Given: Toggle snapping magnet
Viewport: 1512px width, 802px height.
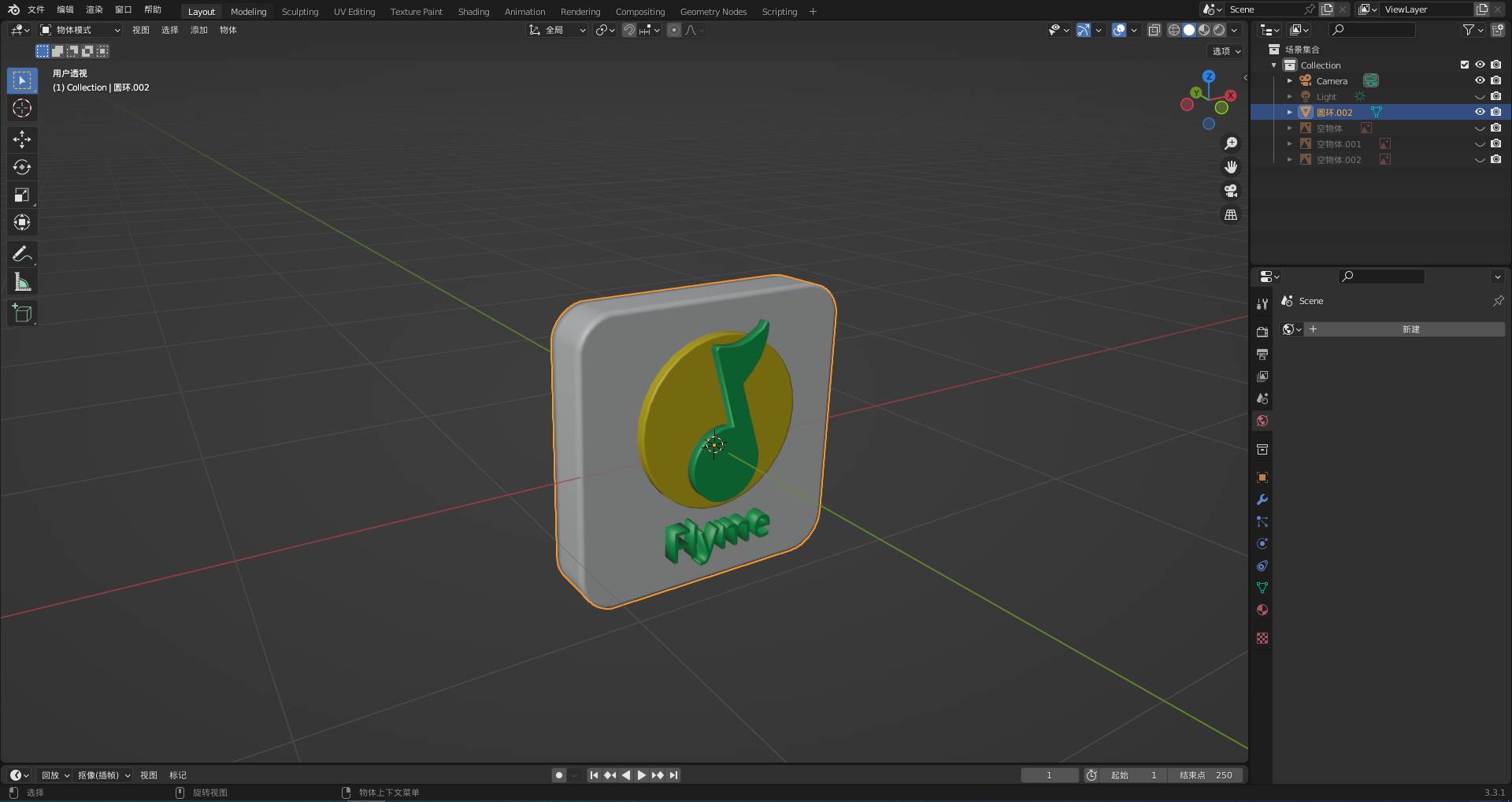Looking at the screenshot, I should [x=629, y=30].
